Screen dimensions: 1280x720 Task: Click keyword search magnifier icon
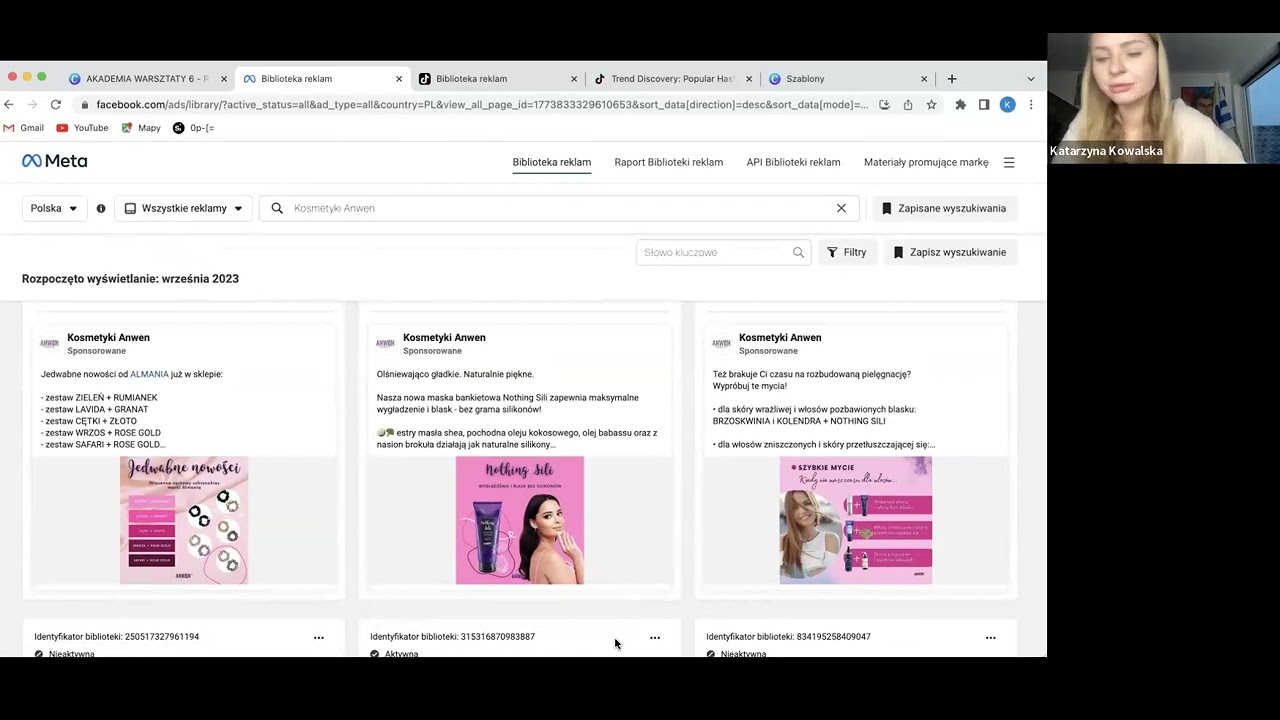point(798,252)
